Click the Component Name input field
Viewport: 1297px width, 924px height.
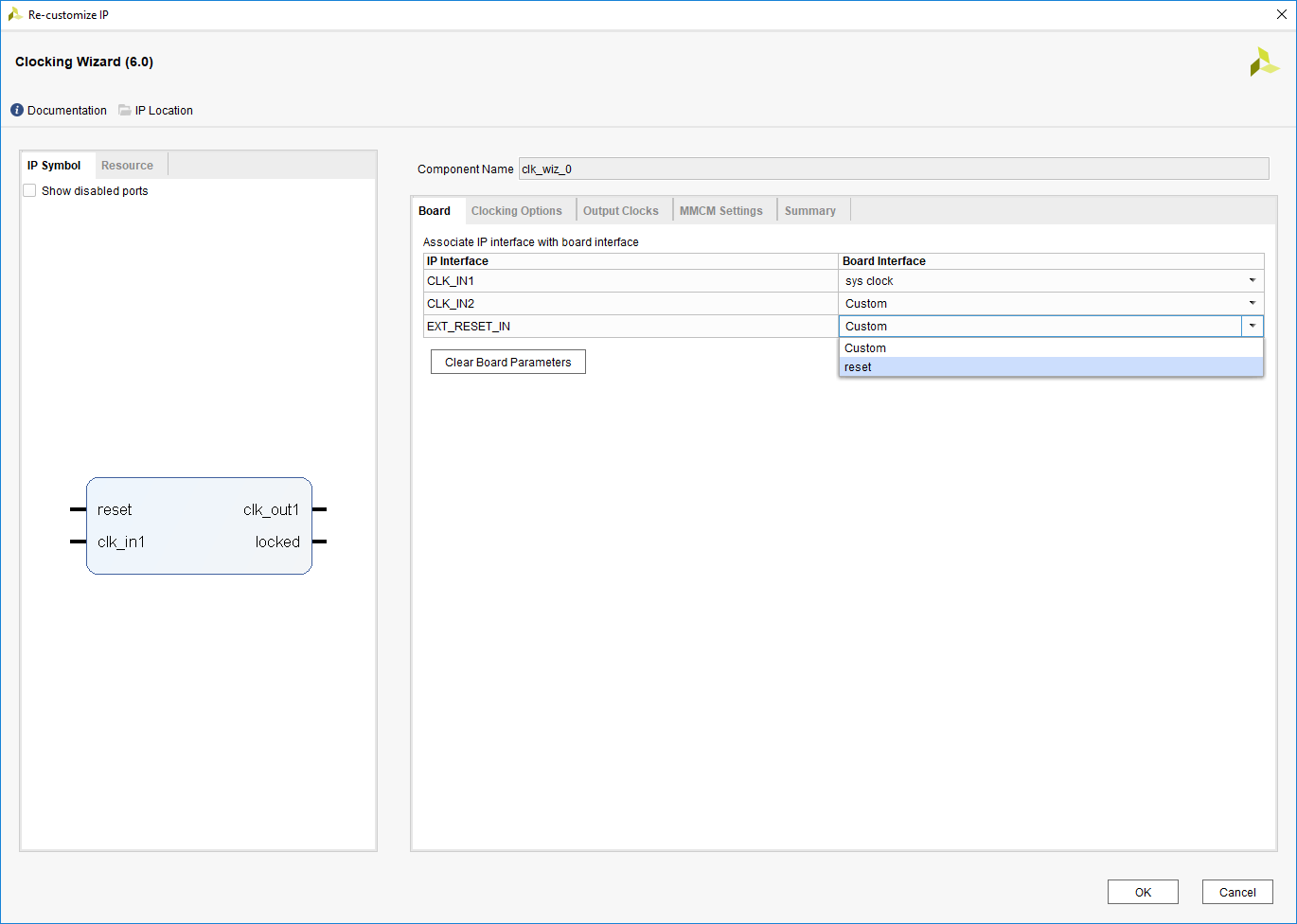(894, 169)
